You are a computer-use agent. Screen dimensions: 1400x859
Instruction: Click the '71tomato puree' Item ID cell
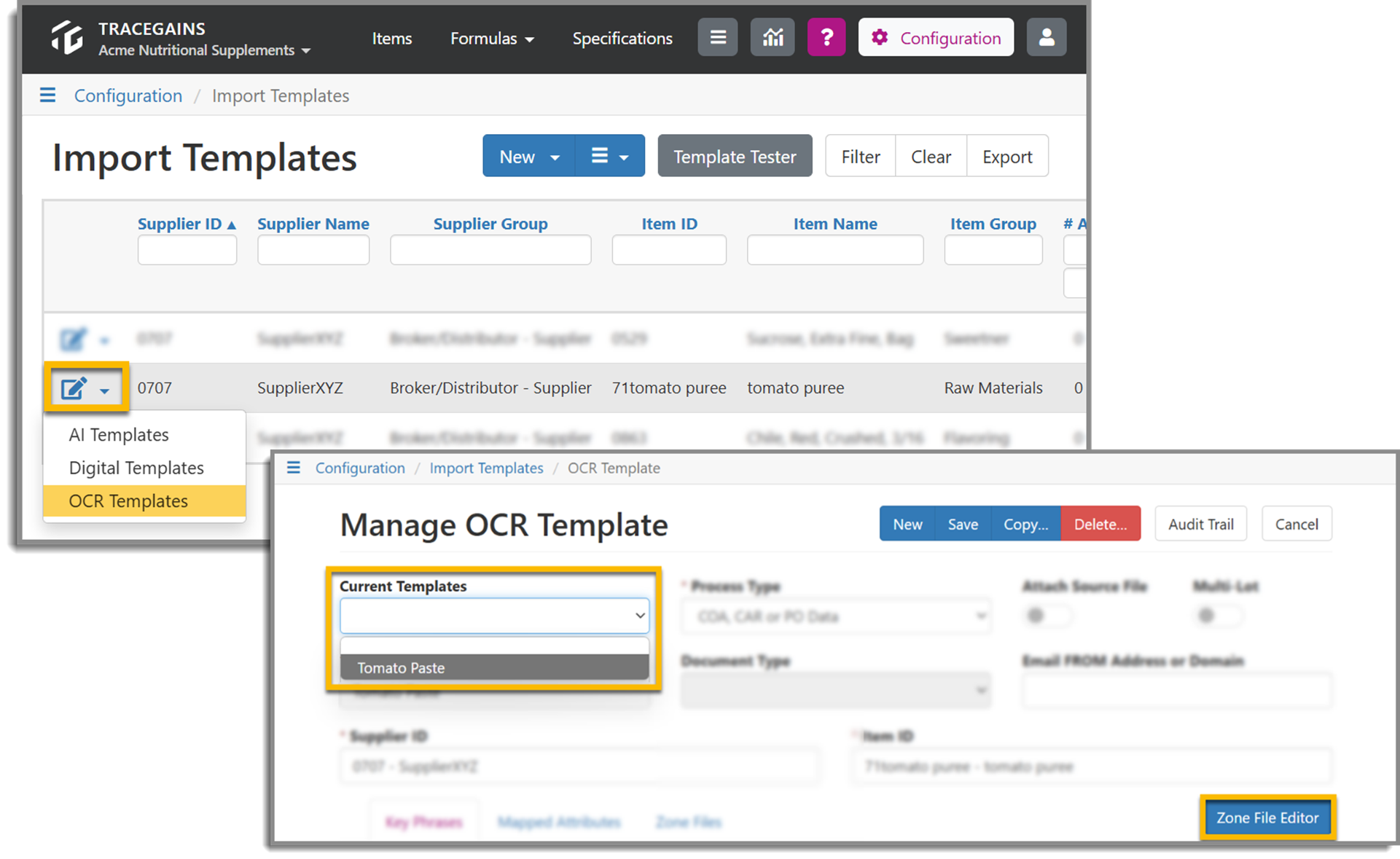point(669,388)
